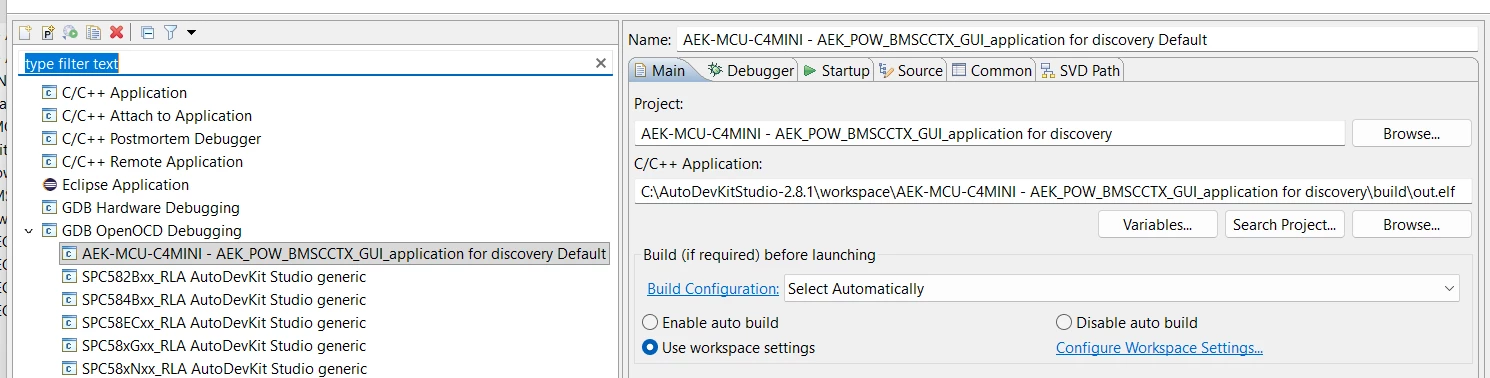1490x378 pixels.
Task: Click the Eclipse Application sphere icon
Action: tap(49, 185)
